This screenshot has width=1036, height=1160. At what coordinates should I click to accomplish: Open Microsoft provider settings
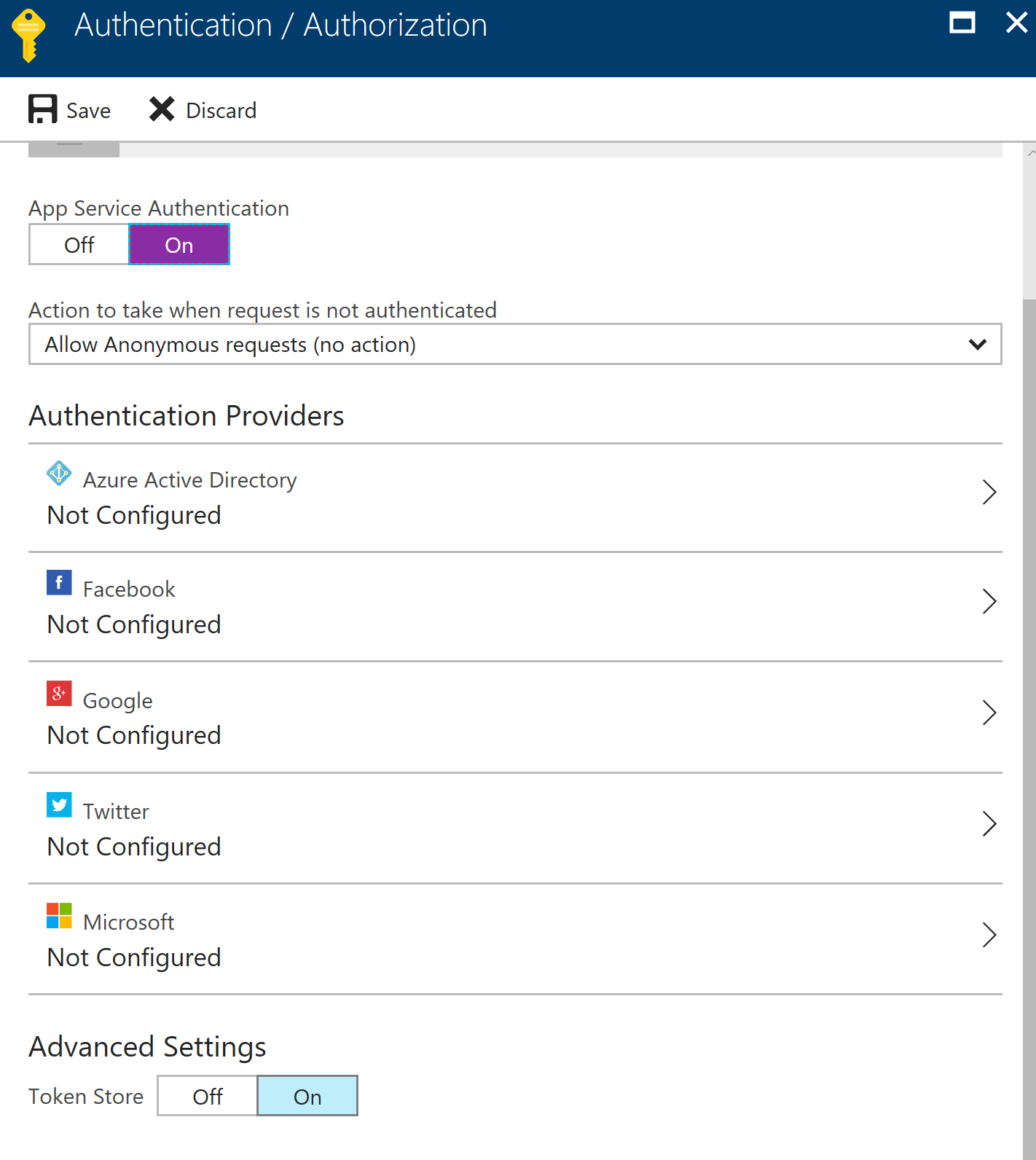[x=515, y=939]
